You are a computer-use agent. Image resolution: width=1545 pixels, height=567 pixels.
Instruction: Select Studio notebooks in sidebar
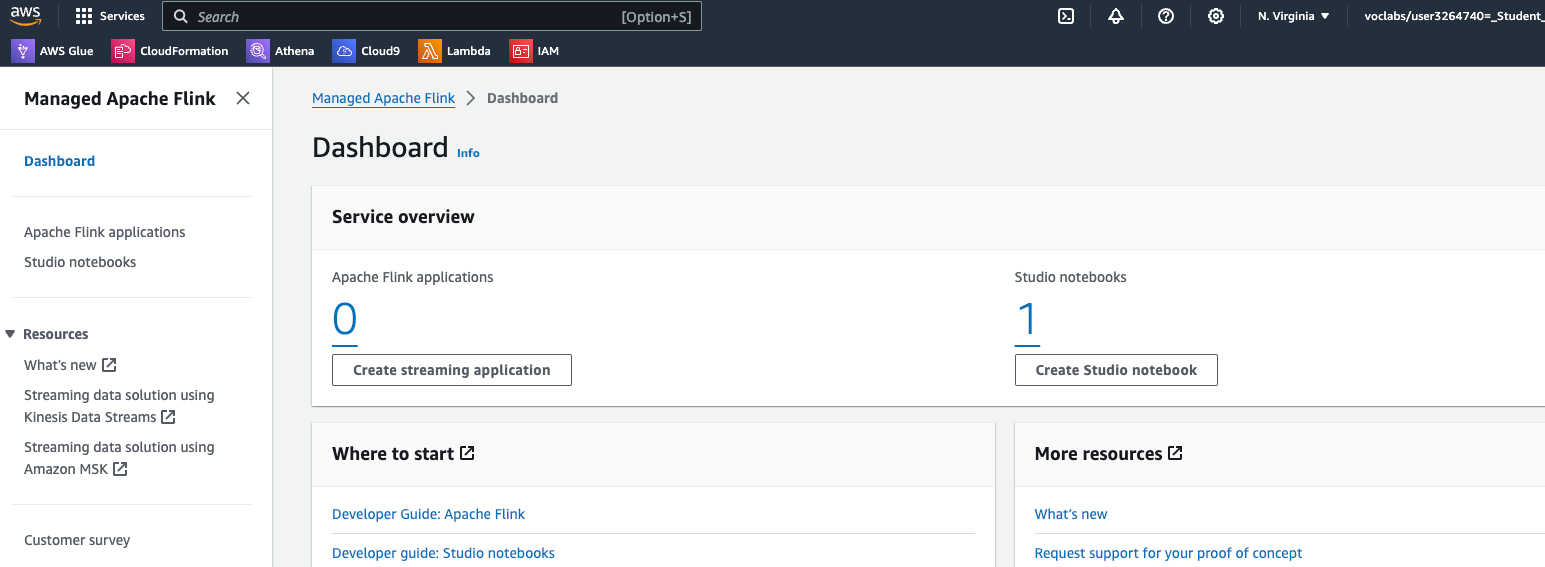80,262
